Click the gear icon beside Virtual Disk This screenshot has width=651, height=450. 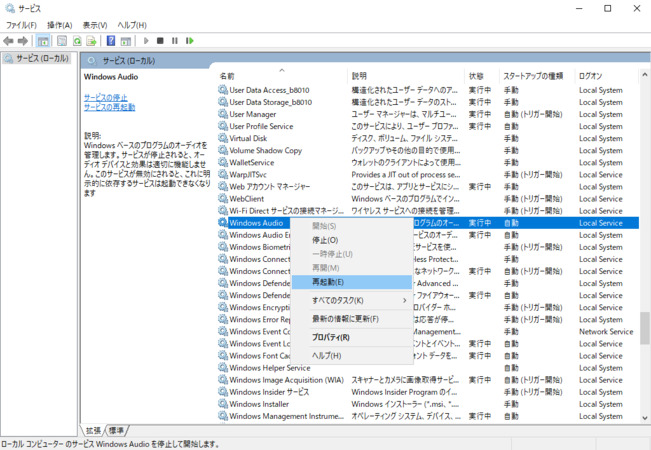pyautogui.click(x=223, y=138)
